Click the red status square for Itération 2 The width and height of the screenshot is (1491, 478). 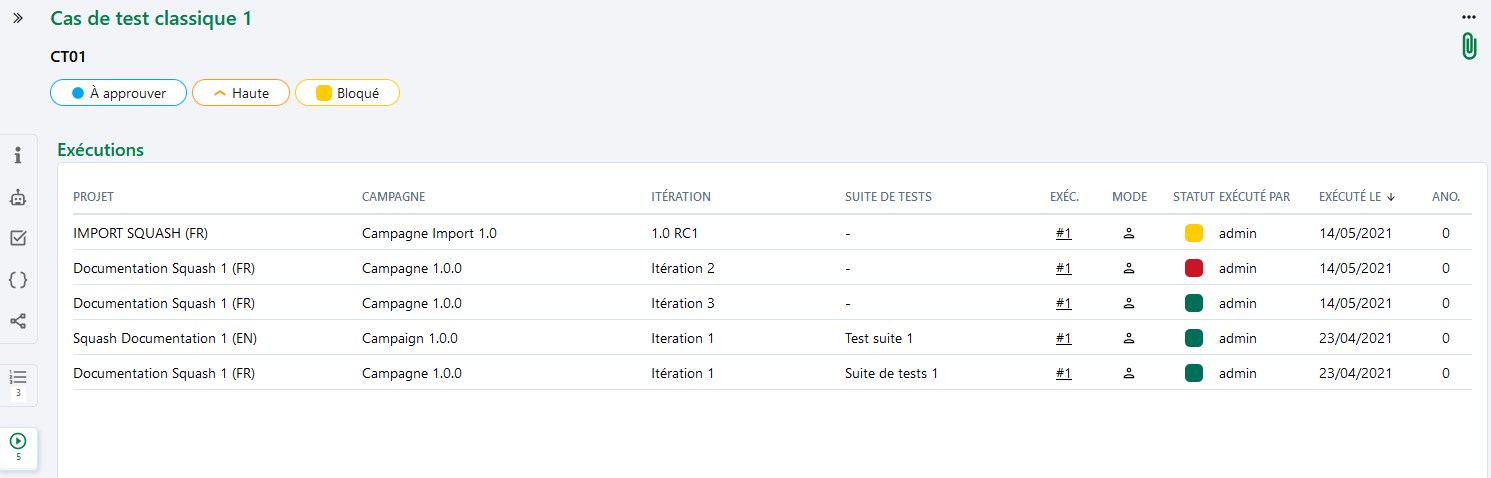[1193, 268]
